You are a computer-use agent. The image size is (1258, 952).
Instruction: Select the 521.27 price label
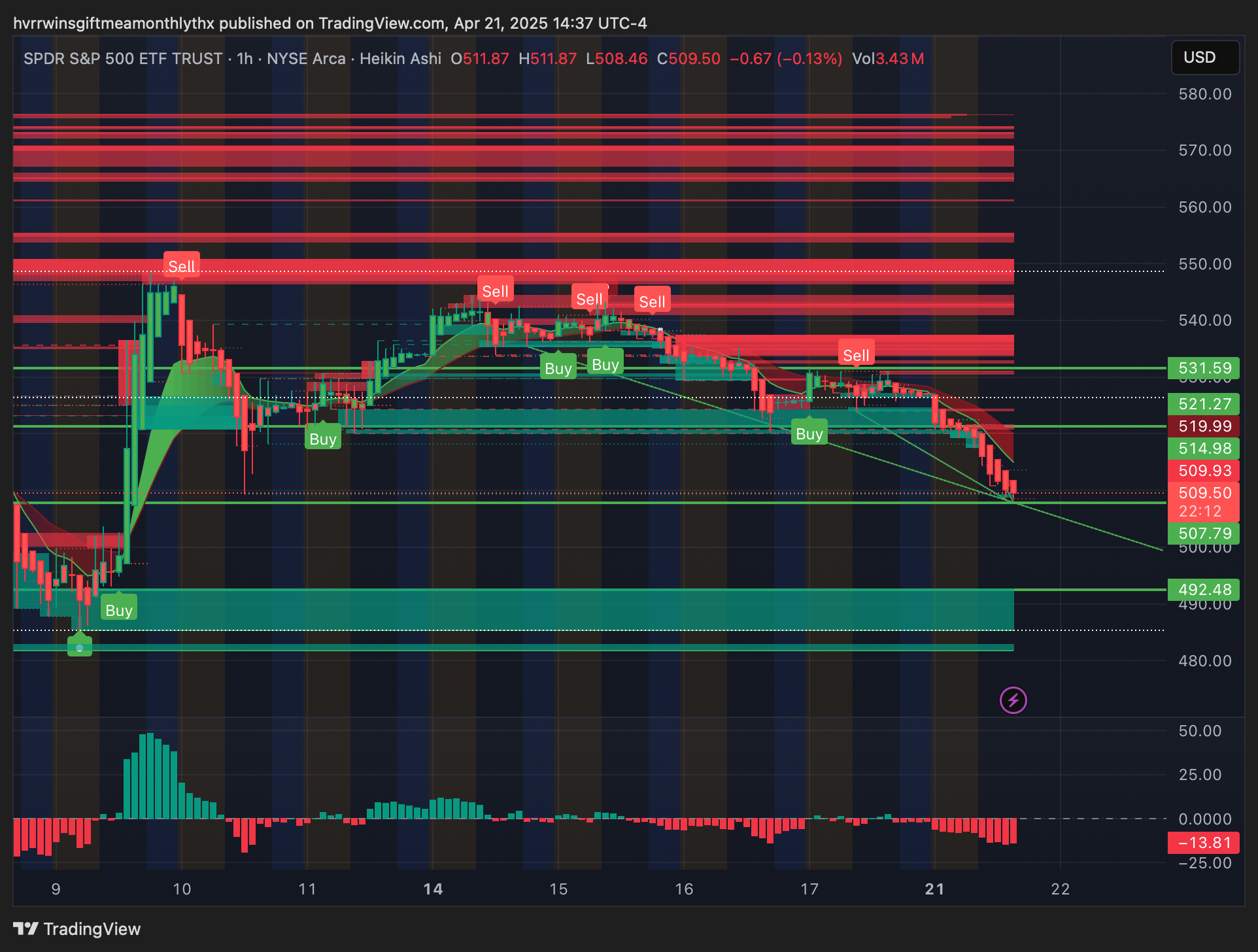pyautogui.click(x=1204, y=404)
